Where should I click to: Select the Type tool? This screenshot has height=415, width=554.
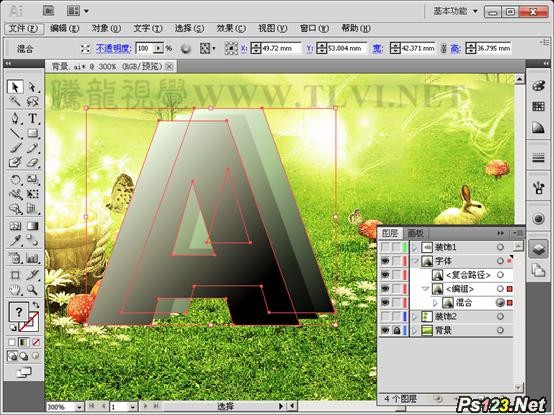pyautogui.click(x=32, y=118)
